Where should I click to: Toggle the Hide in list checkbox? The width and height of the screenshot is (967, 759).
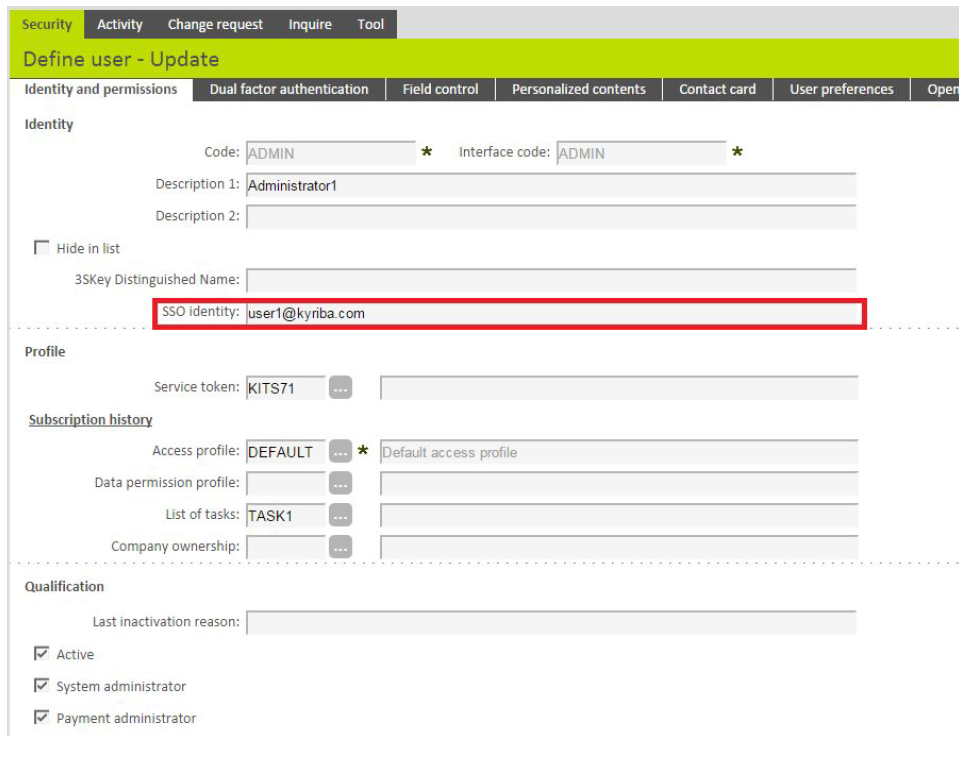42,248
